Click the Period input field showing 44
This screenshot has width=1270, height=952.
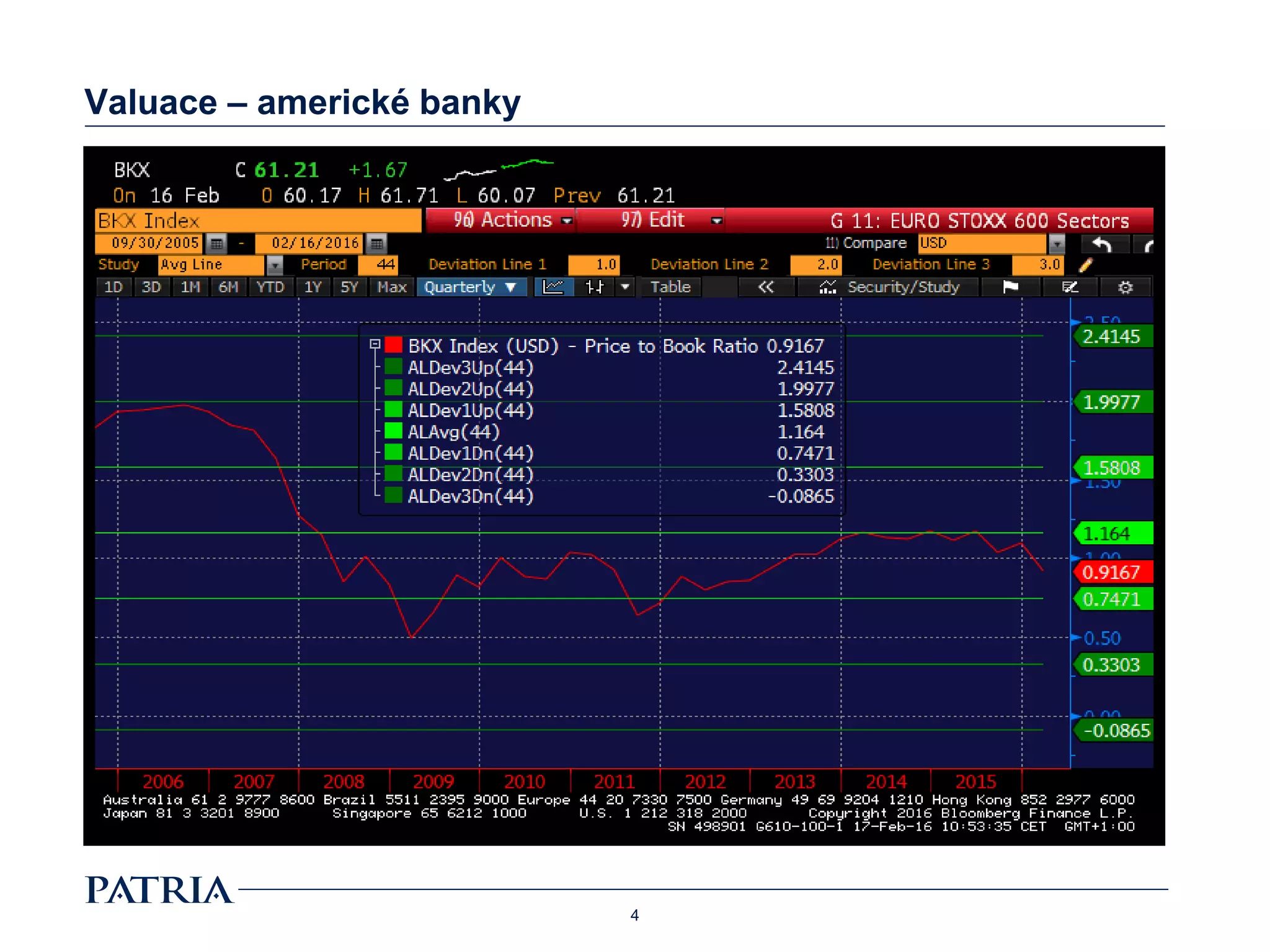point(378,265)
